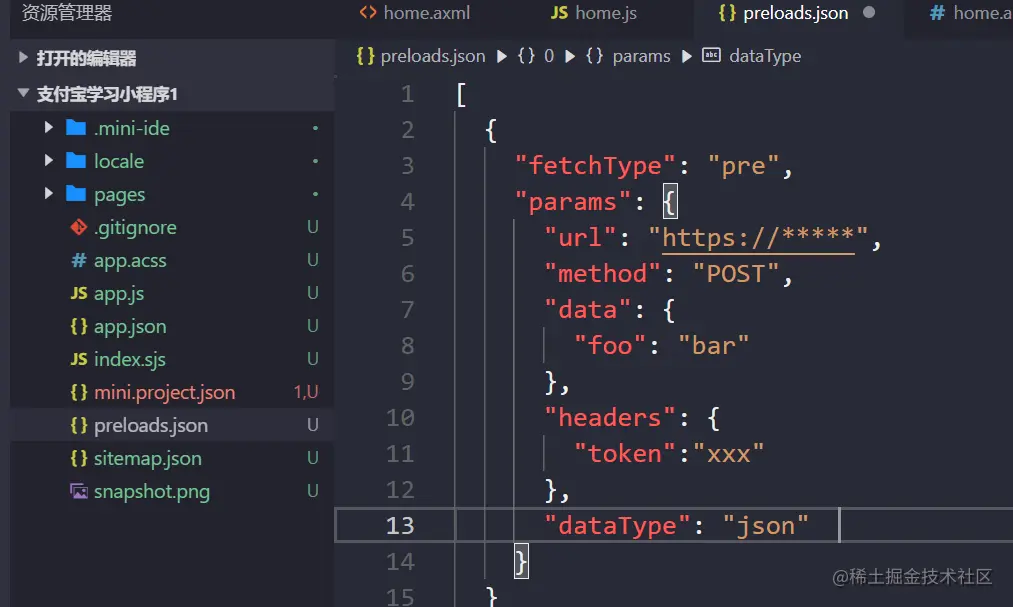Open app.json in the file tree
Screen dimensions: 1013x607
(130, 326)
